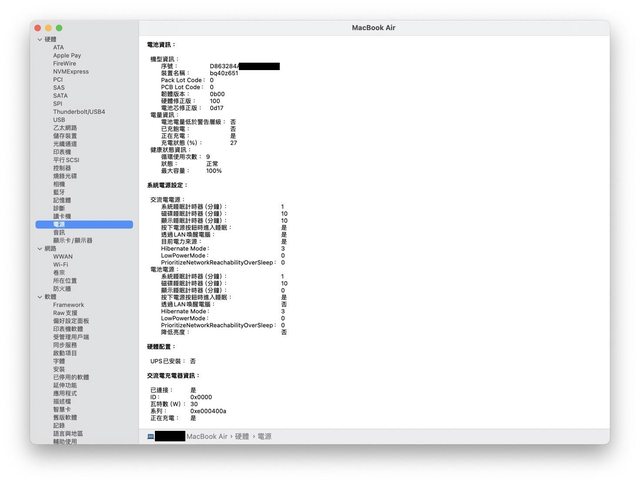Select 智慧卡 in the sidebar

click(x=62, y=409)
